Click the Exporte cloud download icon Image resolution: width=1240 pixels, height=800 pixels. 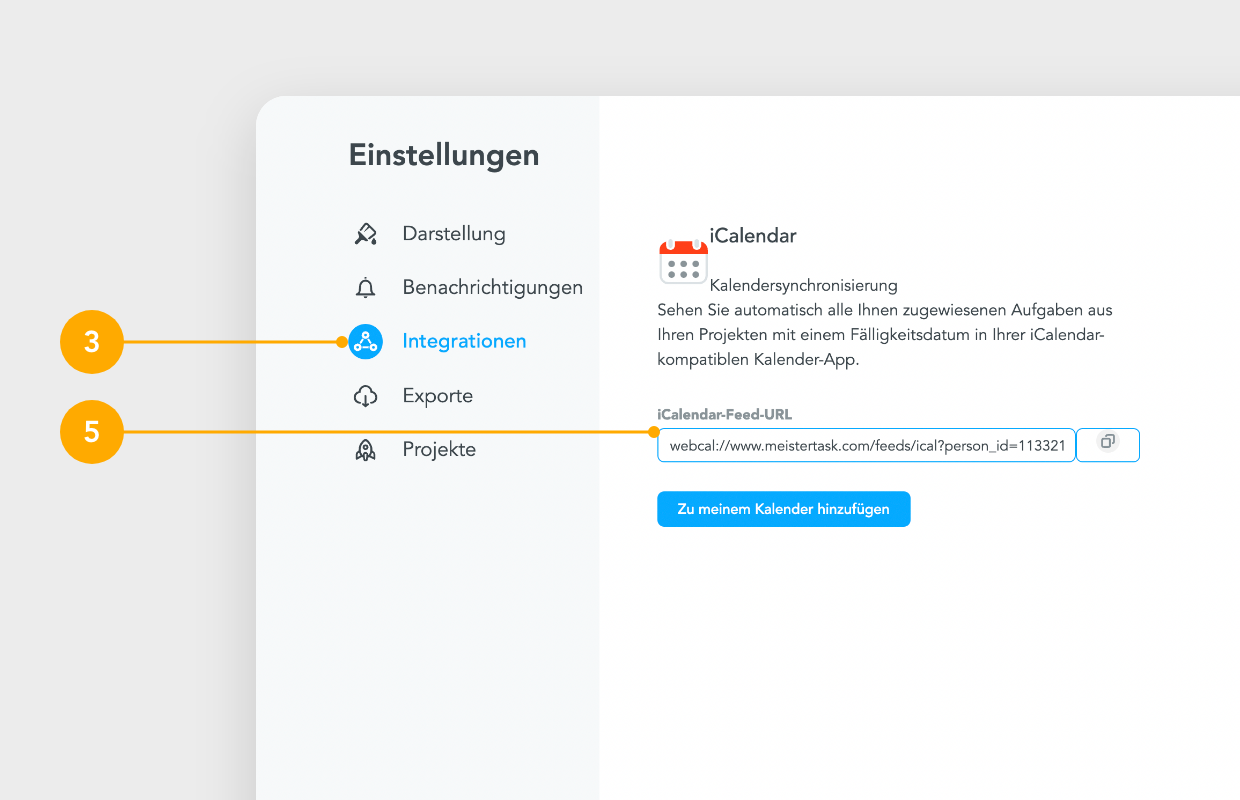366,396
